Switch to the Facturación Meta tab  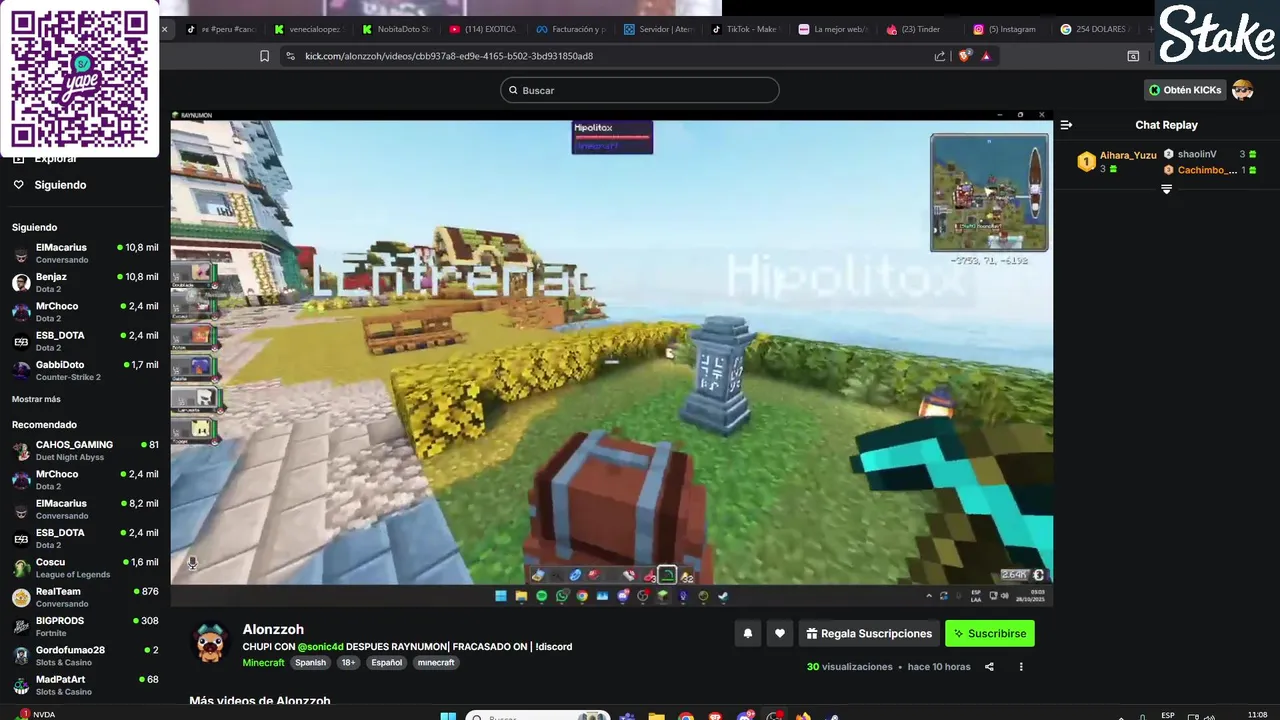click(571, 29)
